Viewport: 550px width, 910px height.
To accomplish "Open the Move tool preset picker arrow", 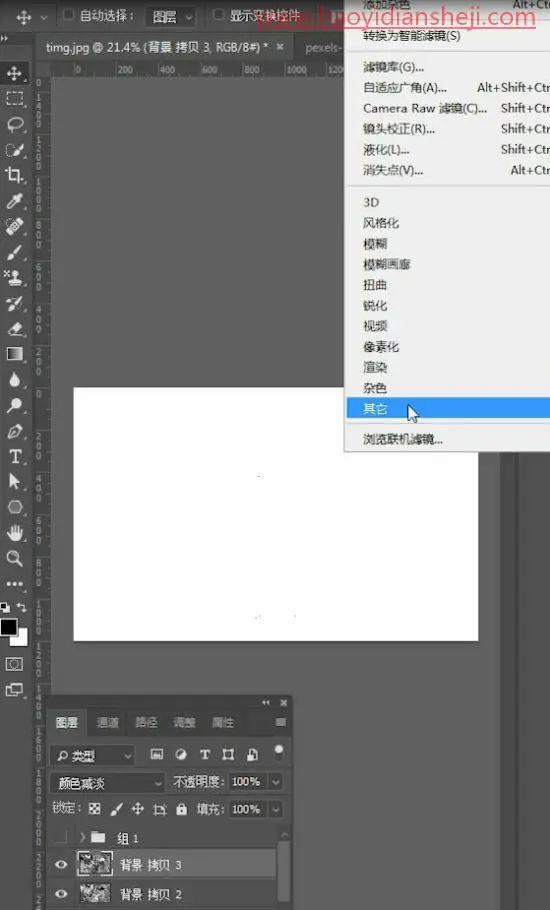I will click(x=44, y=17).
